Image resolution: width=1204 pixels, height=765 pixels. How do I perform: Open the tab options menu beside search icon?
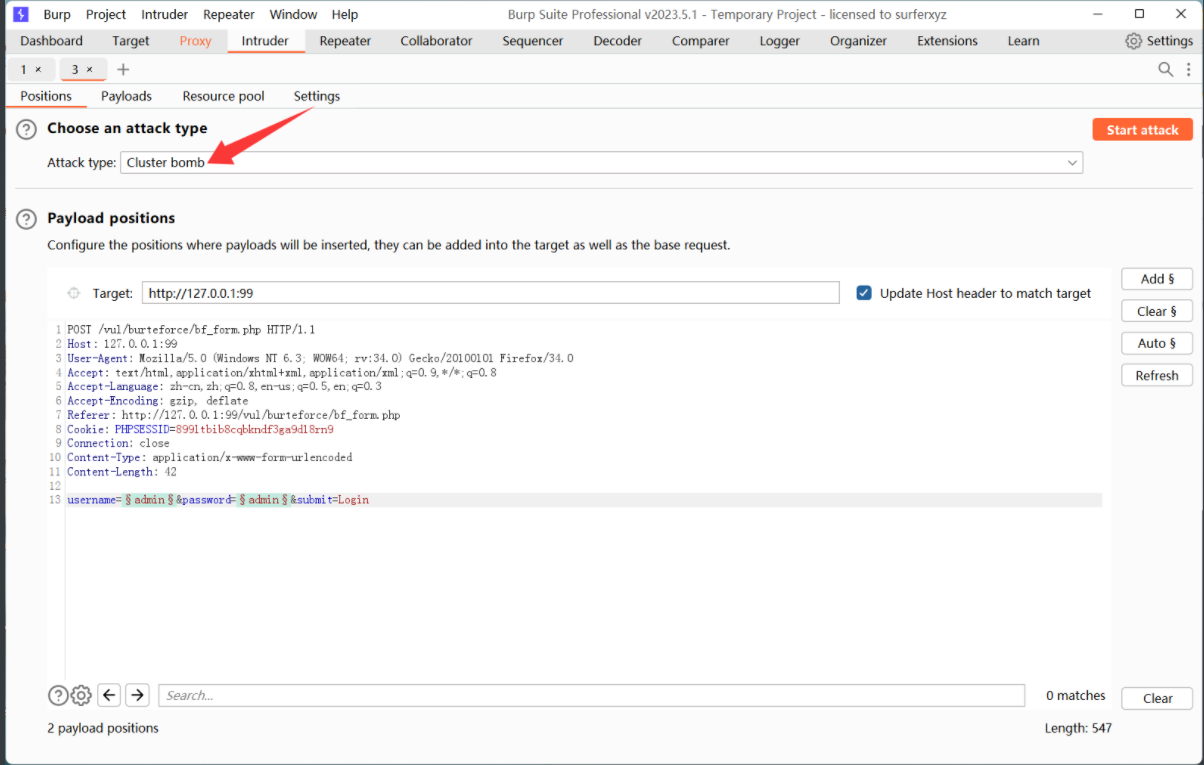[x=1189, y=69]
